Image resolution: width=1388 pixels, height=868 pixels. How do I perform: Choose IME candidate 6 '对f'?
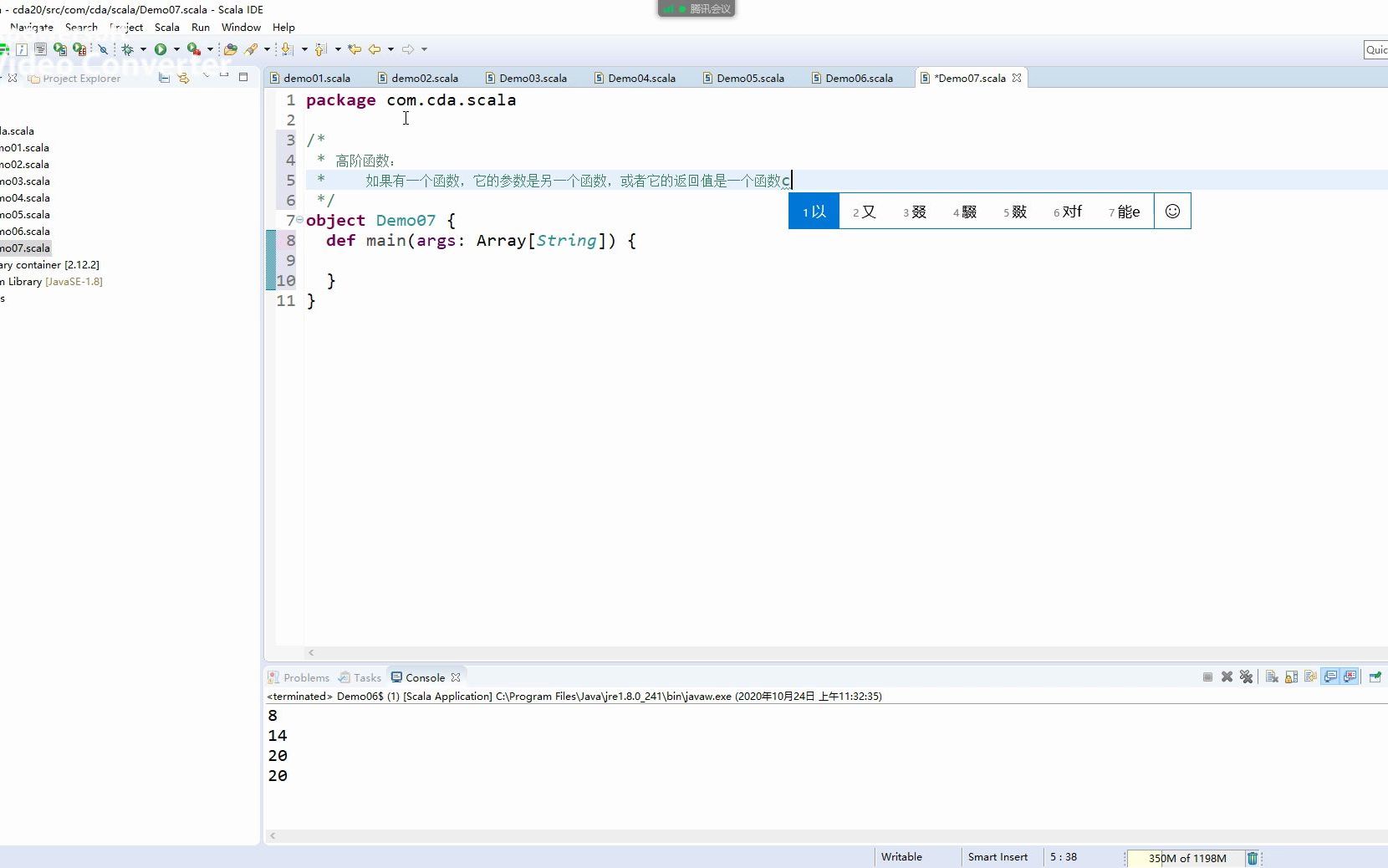point(1068,212)
